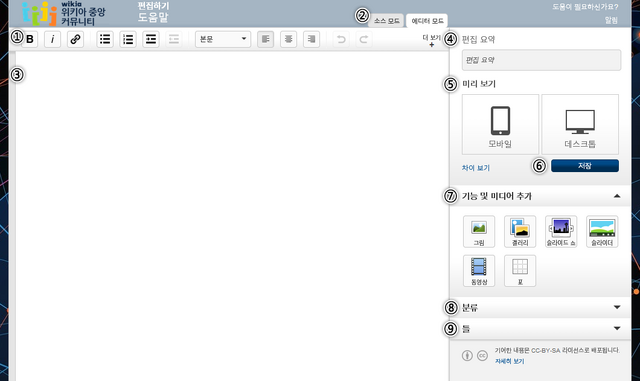
Task: Center-align the text
Action: [288, 39]
